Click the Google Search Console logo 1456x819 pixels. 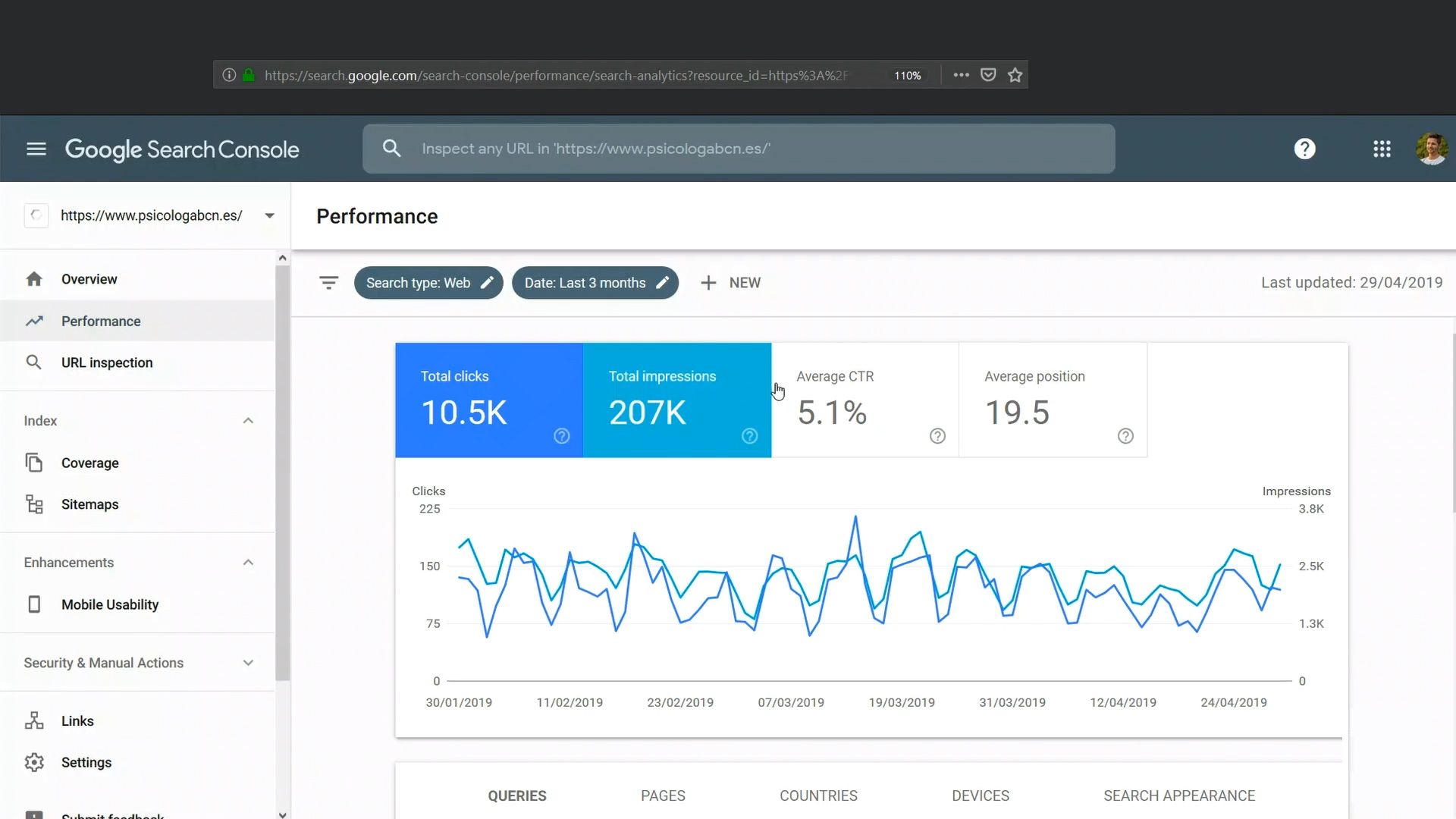pyautogui.click(x=182, y=149)
